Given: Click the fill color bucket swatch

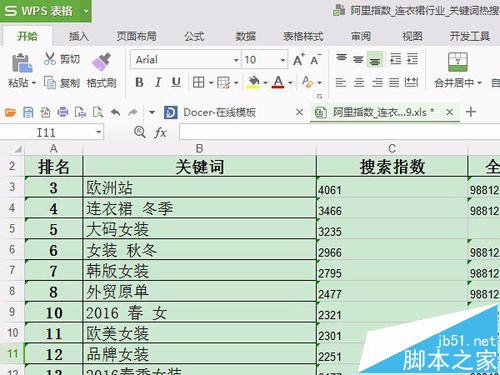Looking at the screenshot, I should click(254, 82).
